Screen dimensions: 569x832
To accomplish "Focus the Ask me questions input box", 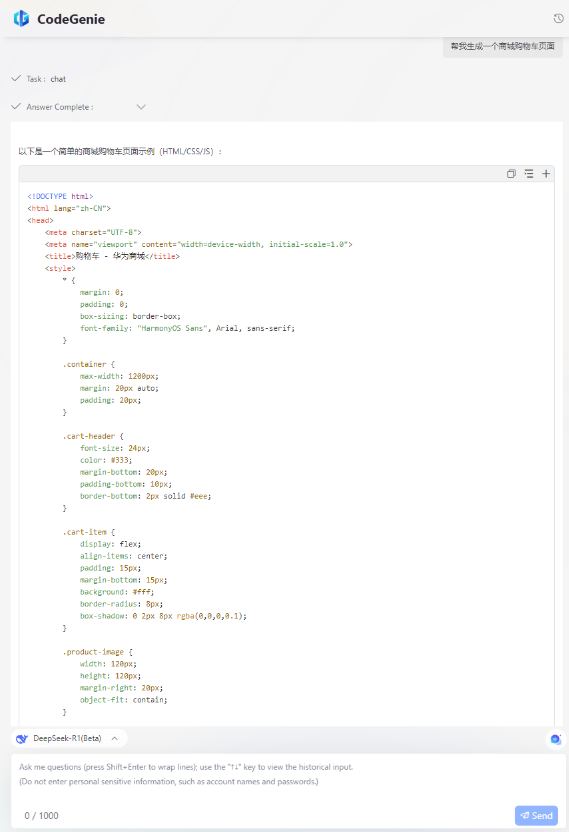I will 288,780.
